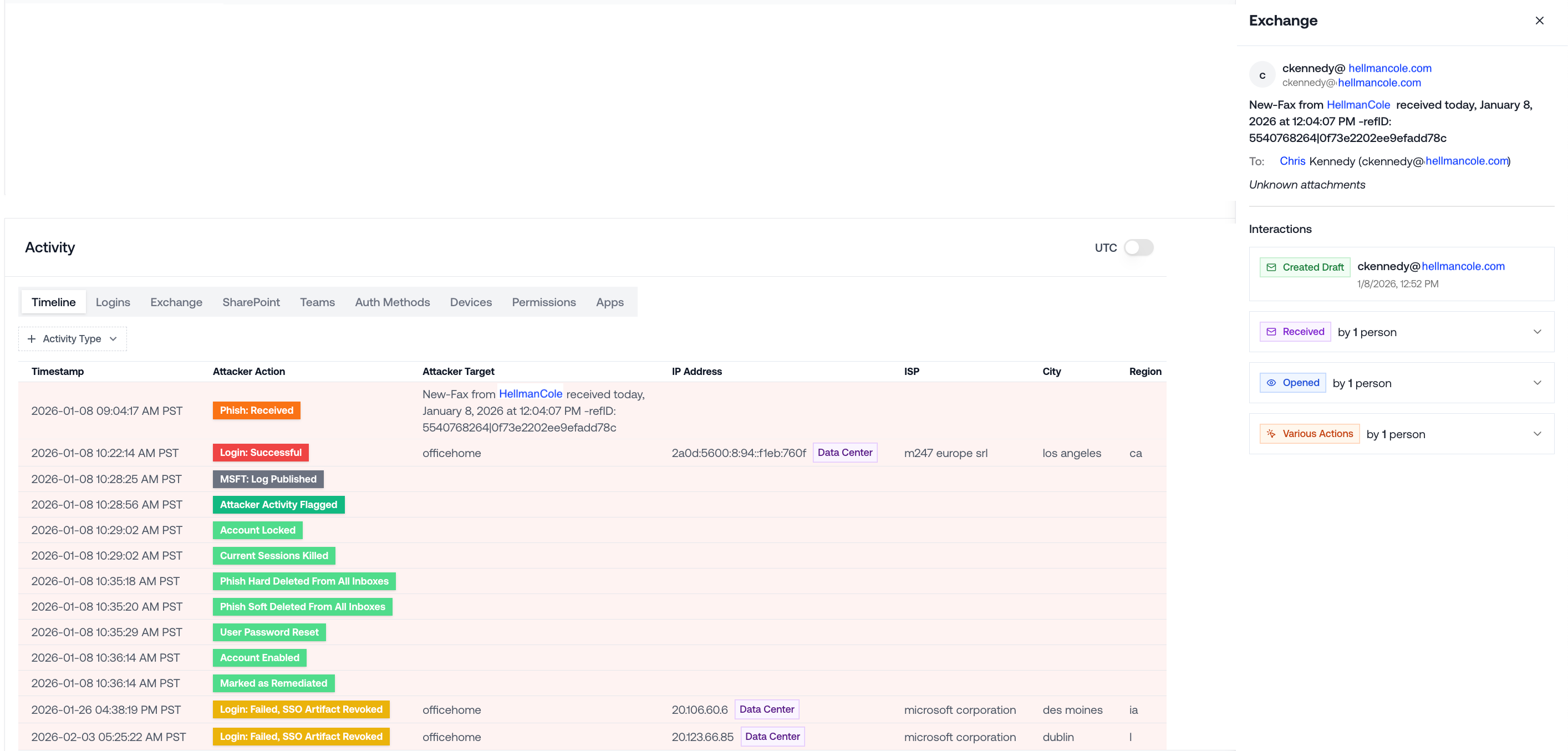The height and width of the screenshot is (751, 1568).
Task: Open the Activity Type filter dropdown
Action: point(73,339)
